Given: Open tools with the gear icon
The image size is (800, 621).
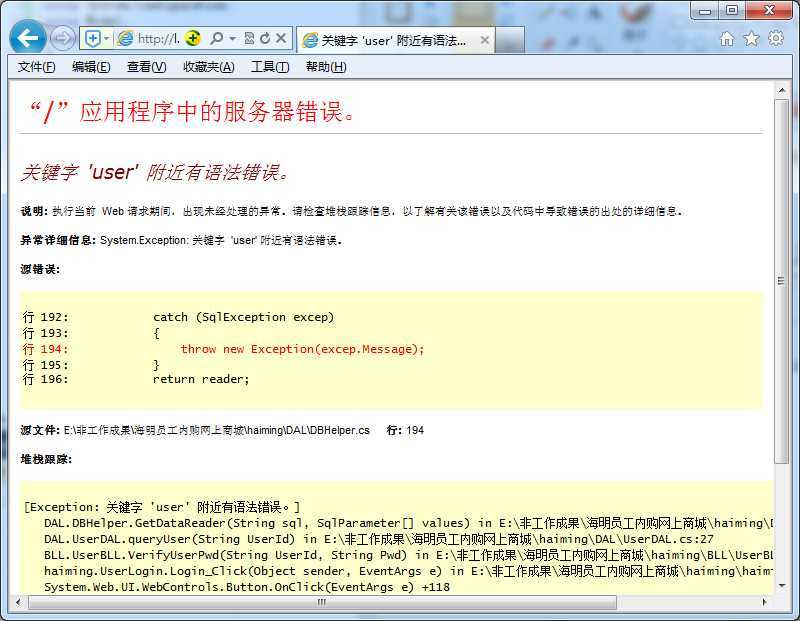Looking at the screenshot, I should pos(776,39).
